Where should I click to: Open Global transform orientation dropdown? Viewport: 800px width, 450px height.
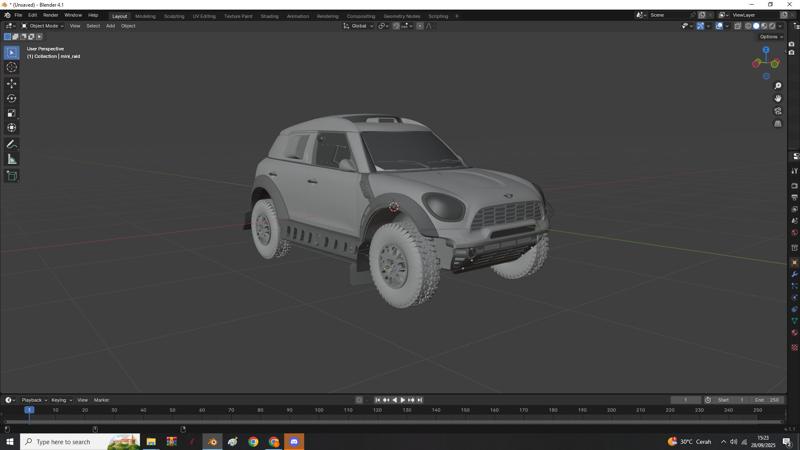359,26
